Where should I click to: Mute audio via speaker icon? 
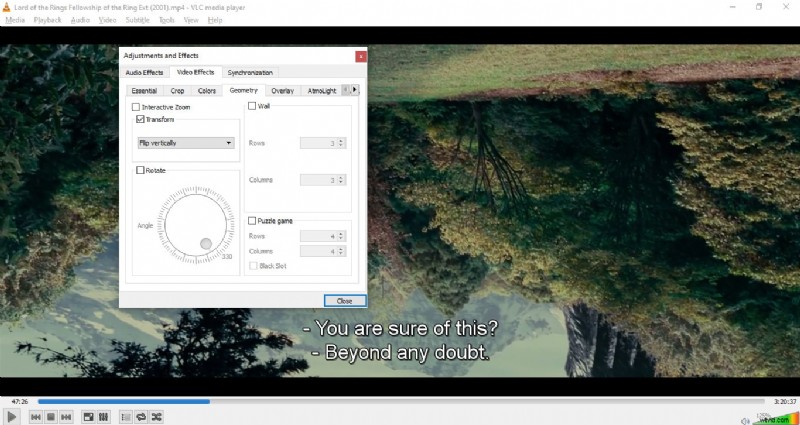745,420
